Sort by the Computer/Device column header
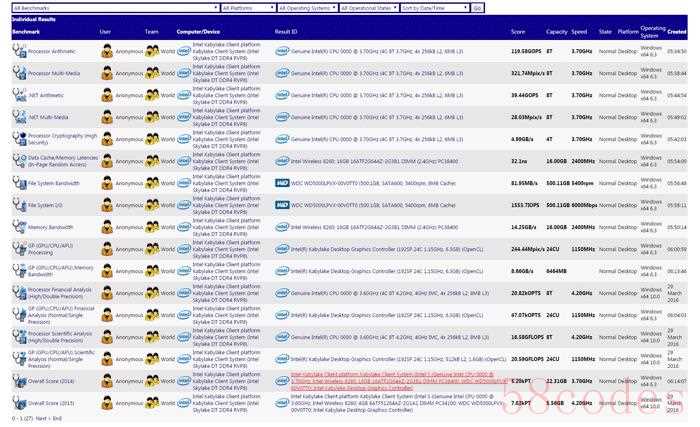 (198, 32)
